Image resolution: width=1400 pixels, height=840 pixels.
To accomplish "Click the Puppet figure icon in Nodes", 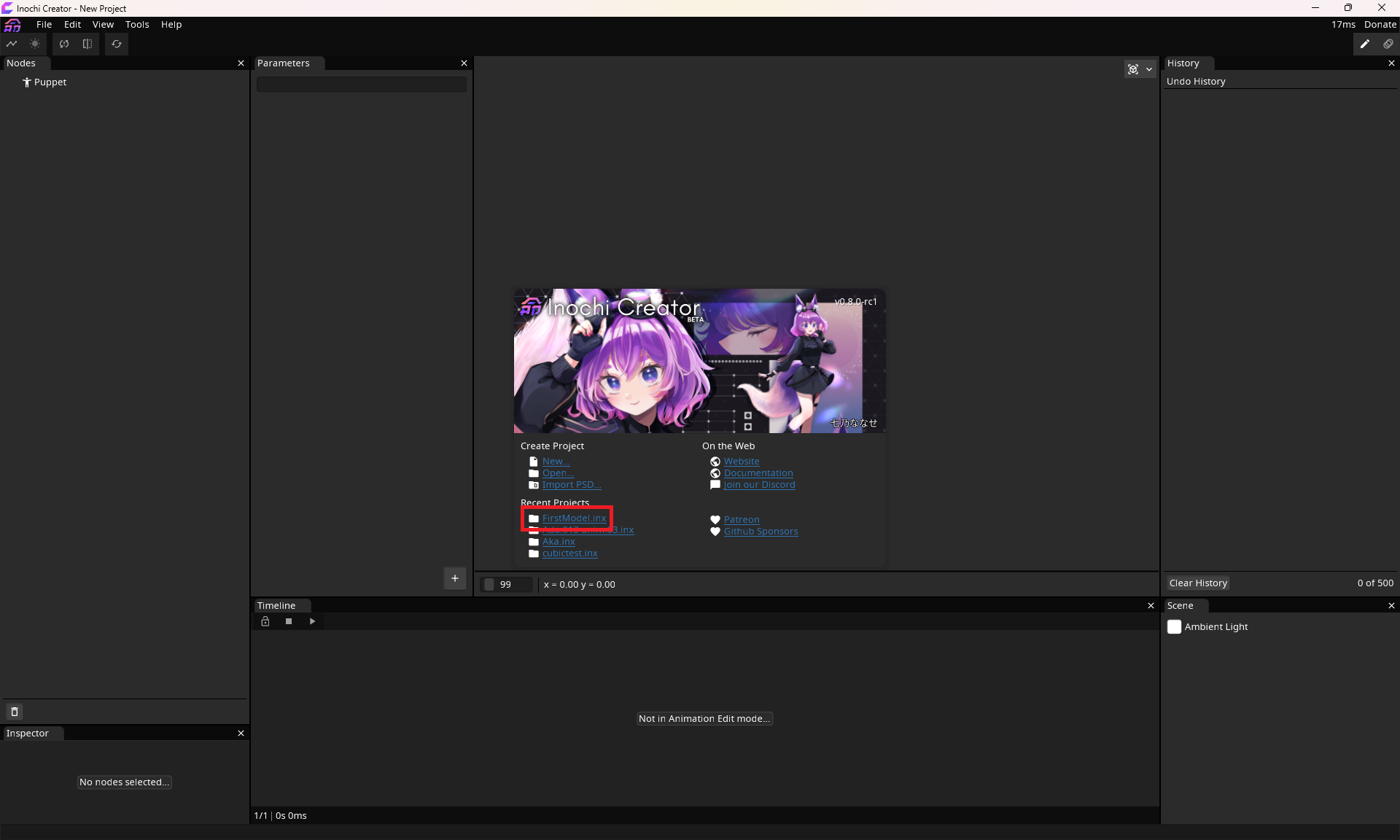I will tap(27, 82).
